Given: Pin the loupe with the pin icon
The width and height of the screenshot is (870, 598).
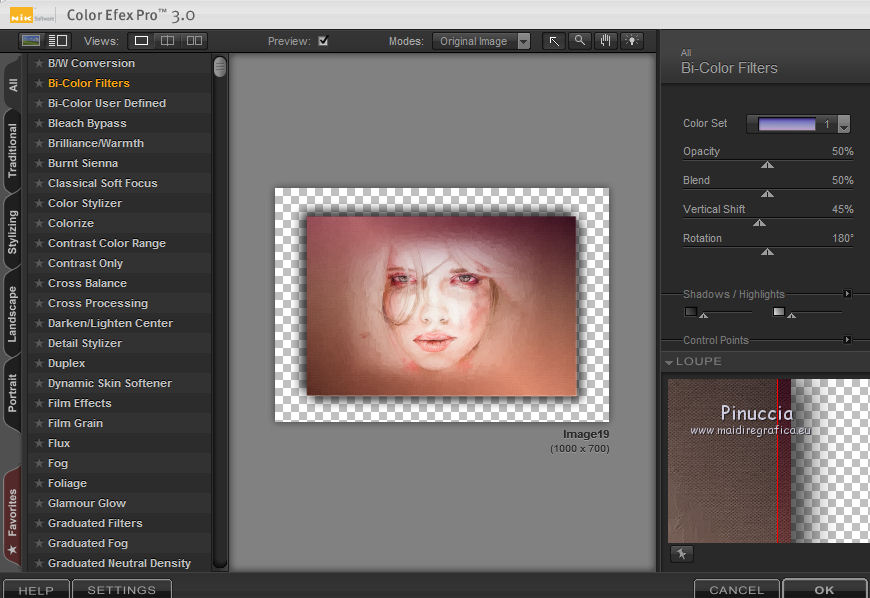Looking at the screenshot, I should [681, 554].
